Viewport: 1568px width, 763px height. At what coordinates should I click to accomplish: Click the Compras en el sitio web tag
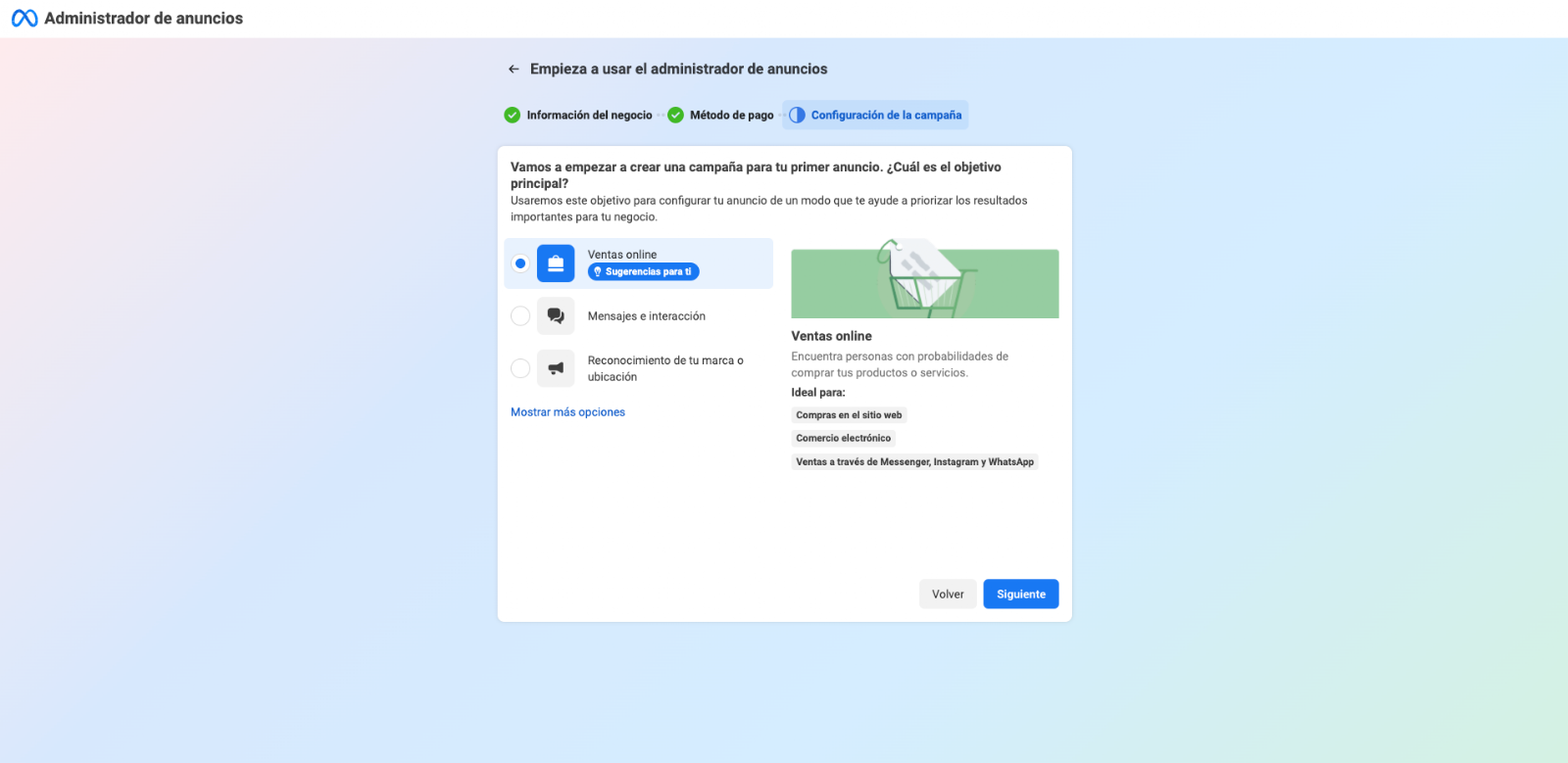(x=849, y=415)
